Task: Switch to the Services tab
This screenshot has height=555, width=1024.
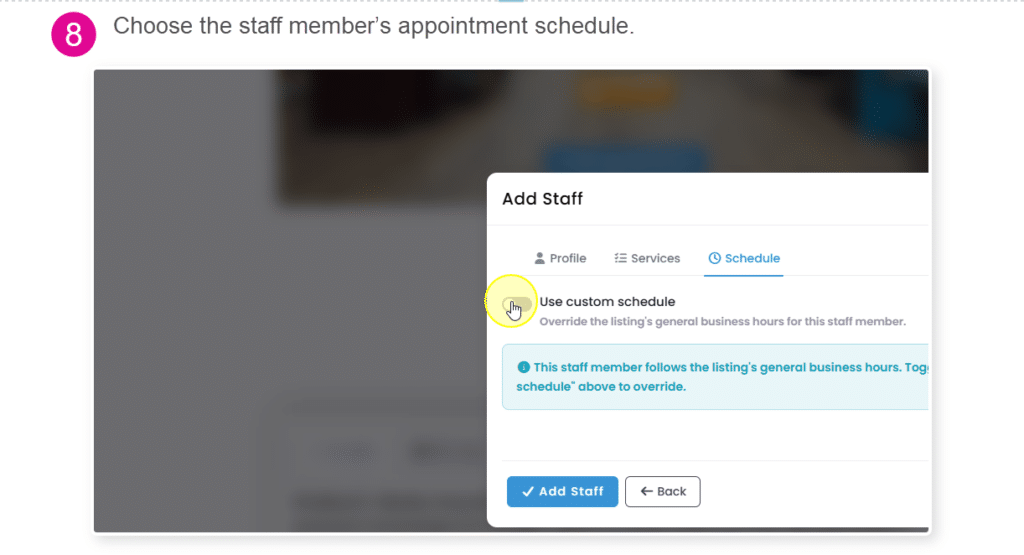Action: 647,258
